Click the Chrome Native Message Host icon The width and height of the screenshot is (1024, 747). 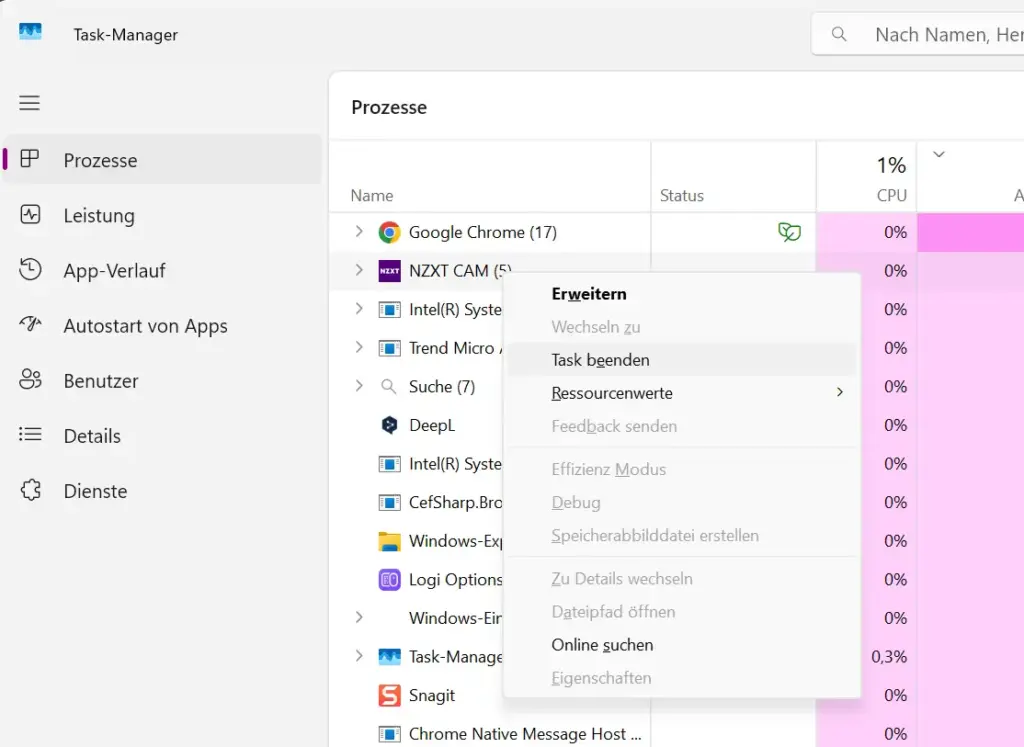(389, 733)
